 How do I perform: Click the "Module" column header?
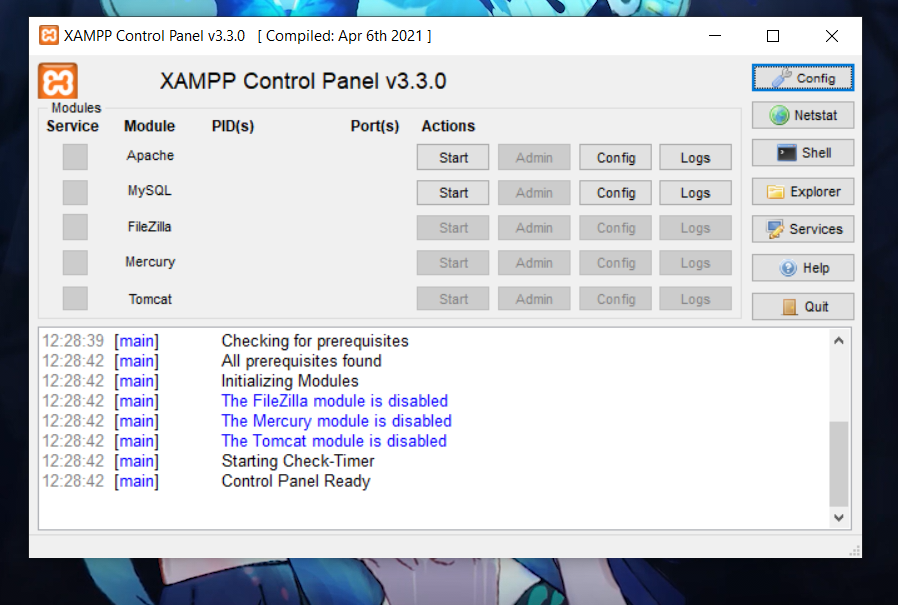click(149, 126)
